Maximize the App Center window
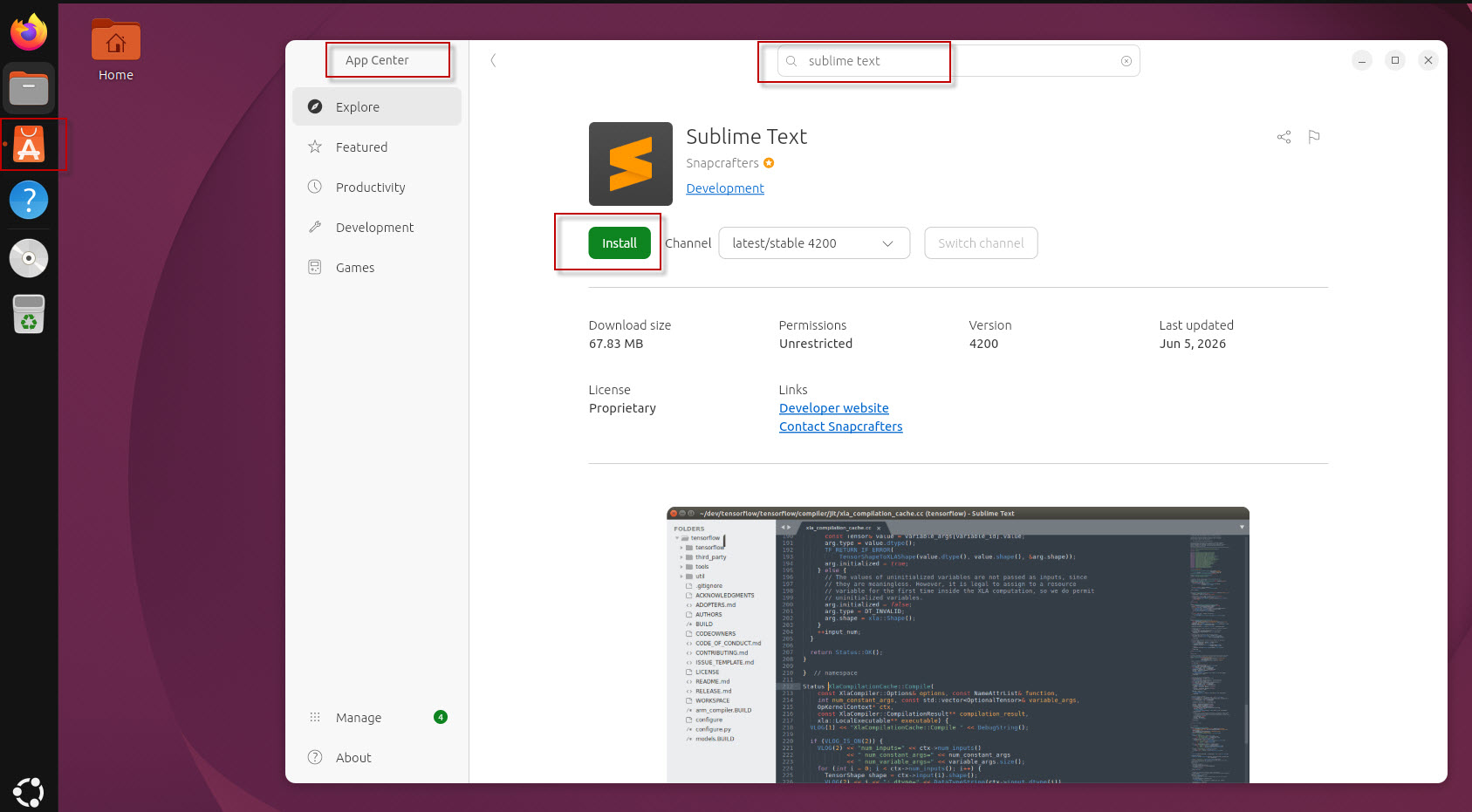 click(x=1395, y=60)
